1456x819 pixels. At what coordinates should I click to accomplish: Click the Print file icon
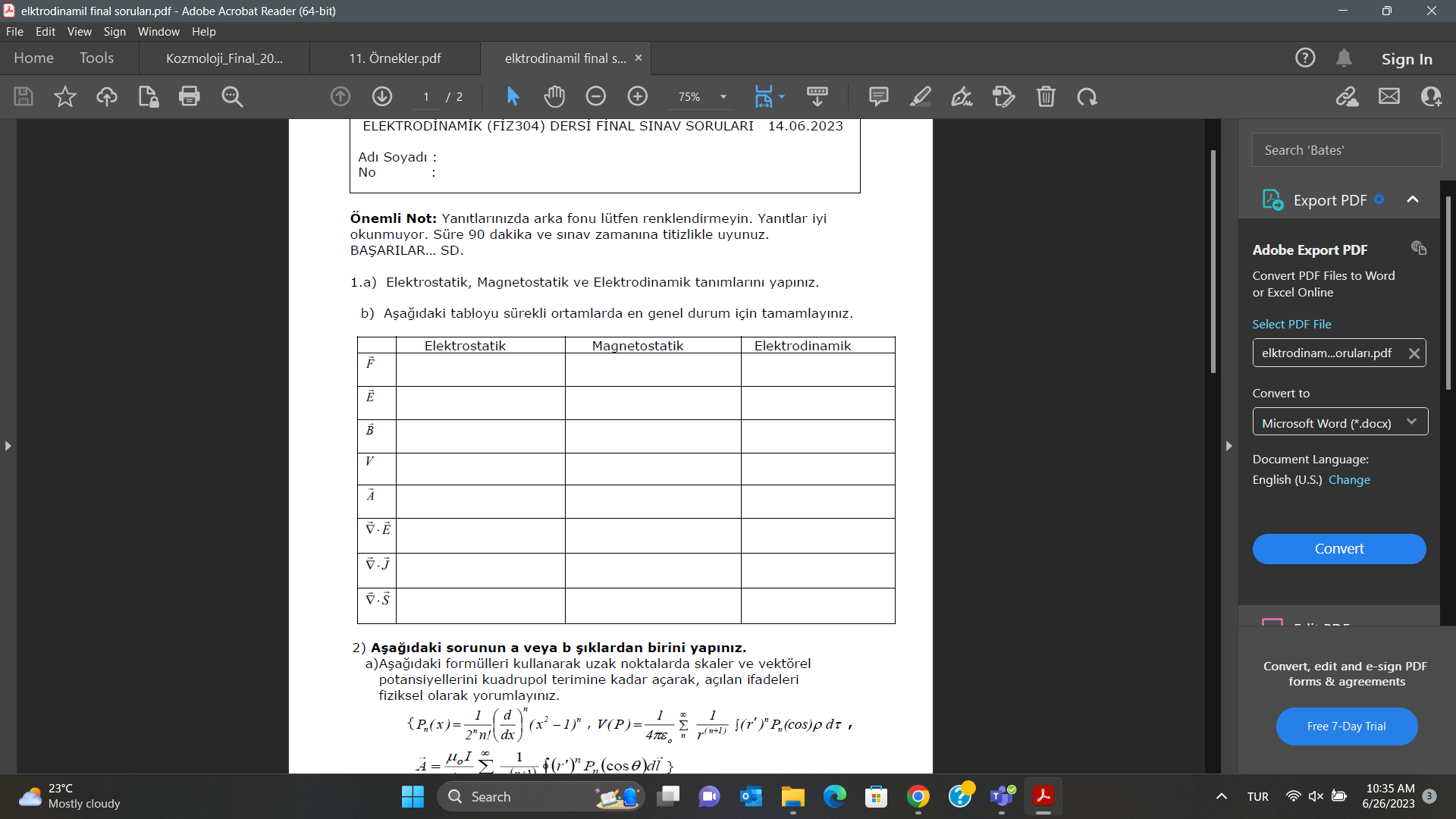(189, 96)
